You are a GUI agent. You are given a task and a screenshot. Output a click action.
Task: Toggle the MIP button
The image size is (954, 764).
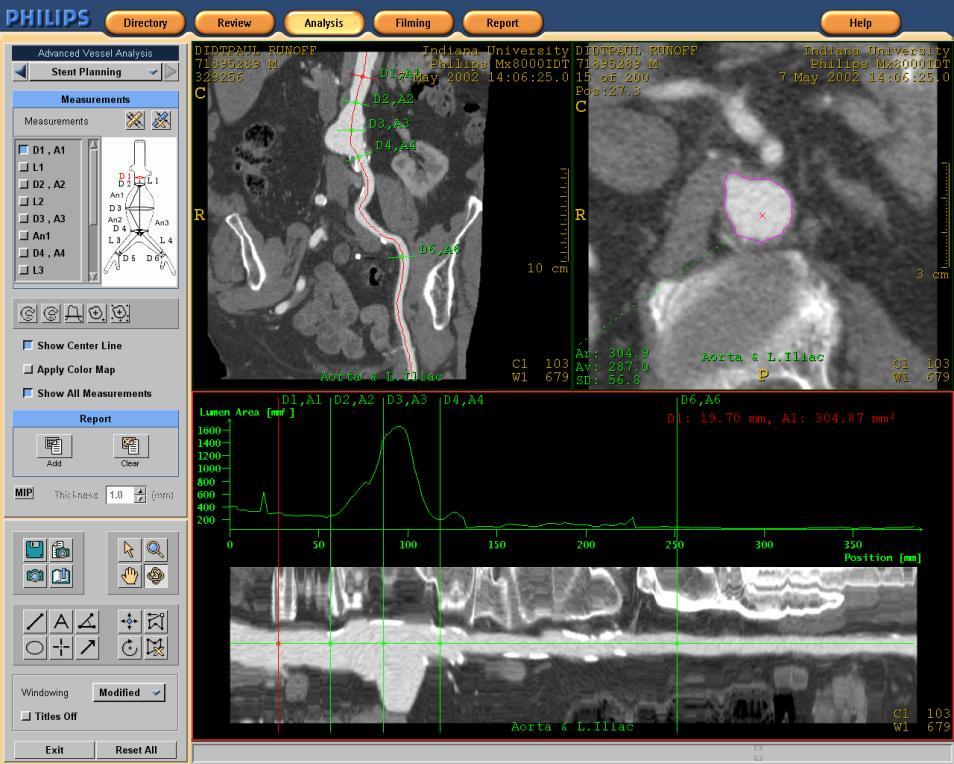(24, 493)
